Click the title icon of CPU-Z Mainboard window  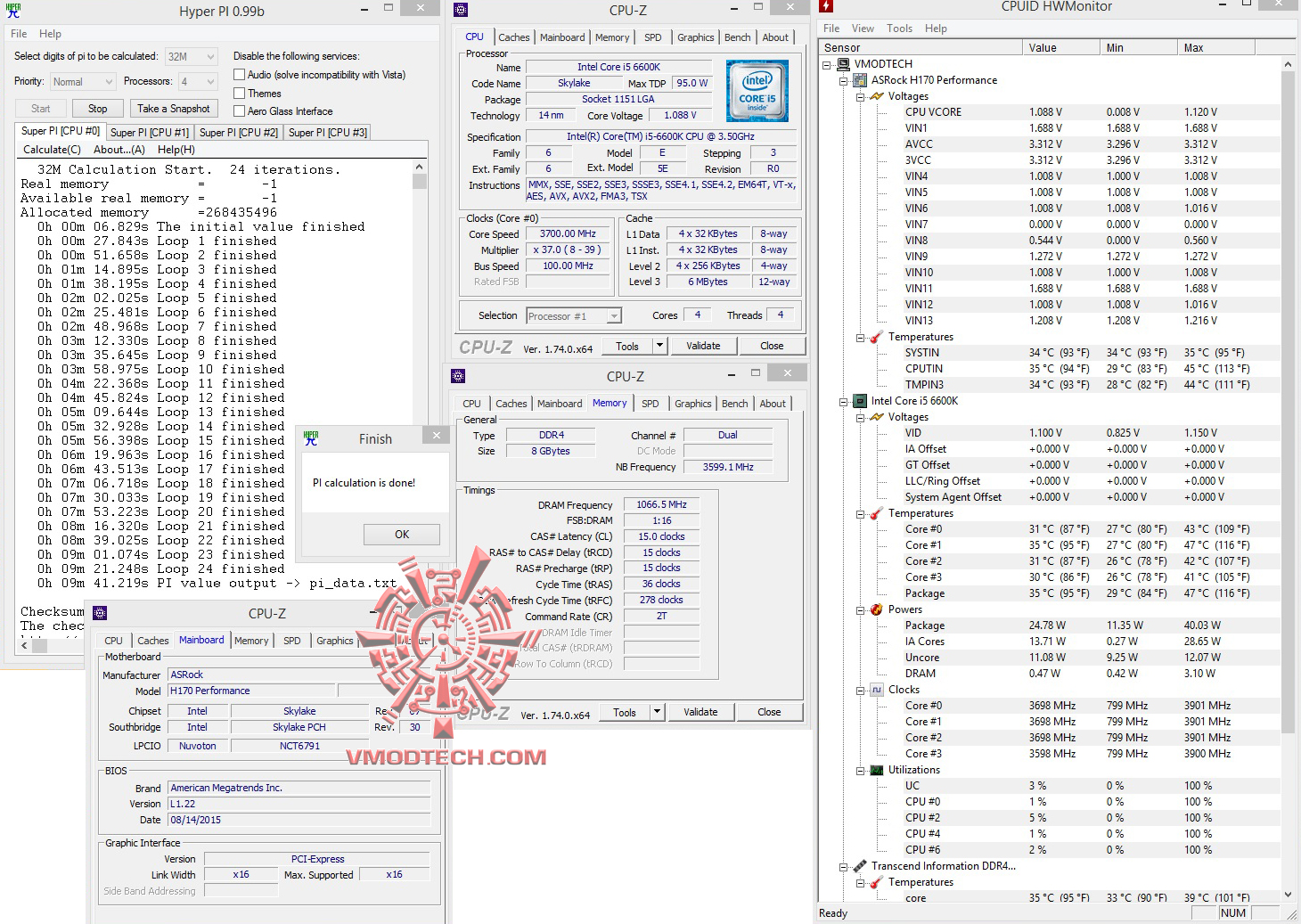point(100,613)
